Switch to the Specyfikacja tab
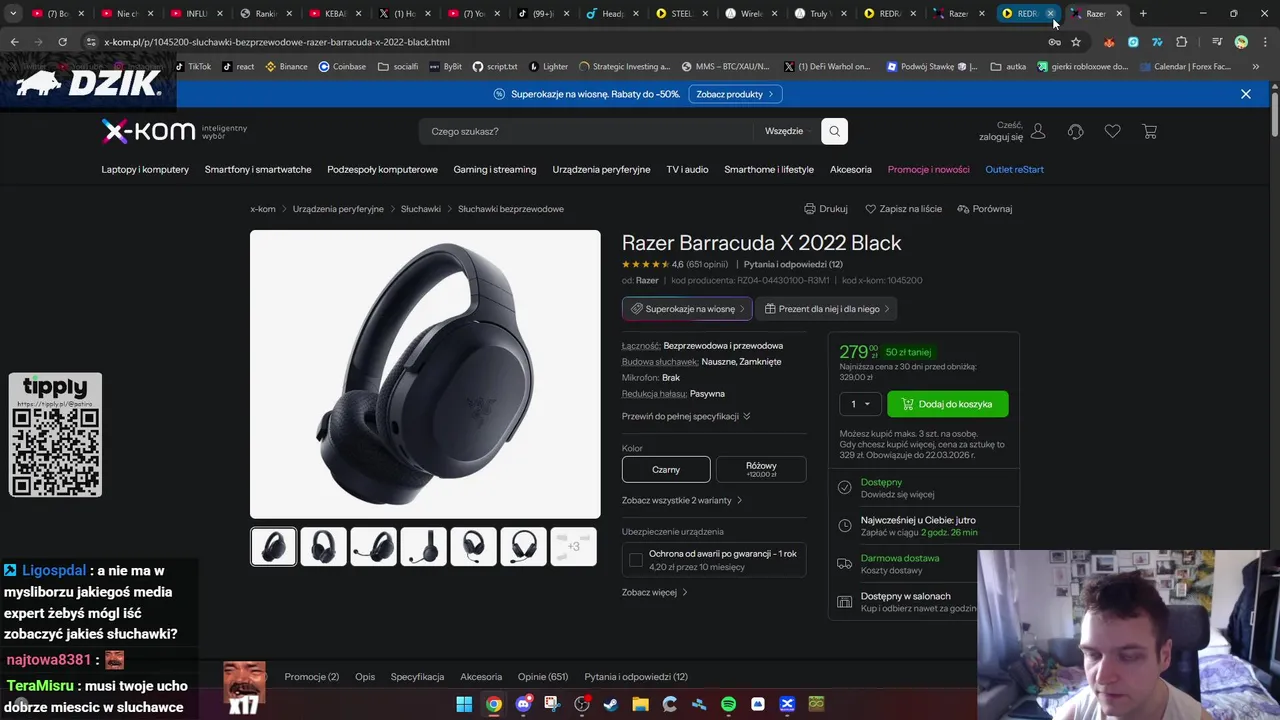 click(417, 677)
